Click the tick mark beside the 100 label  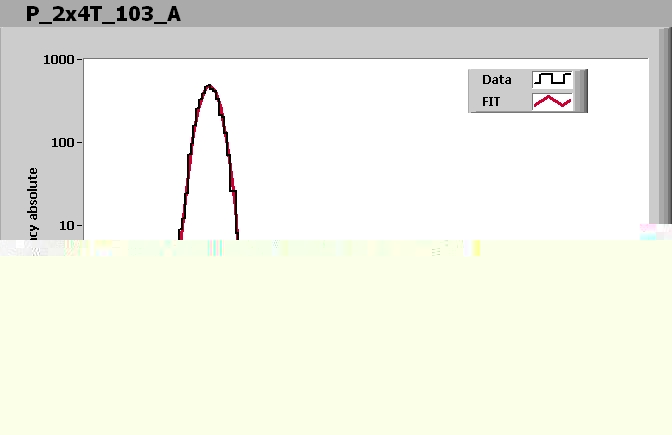(80, 143)
